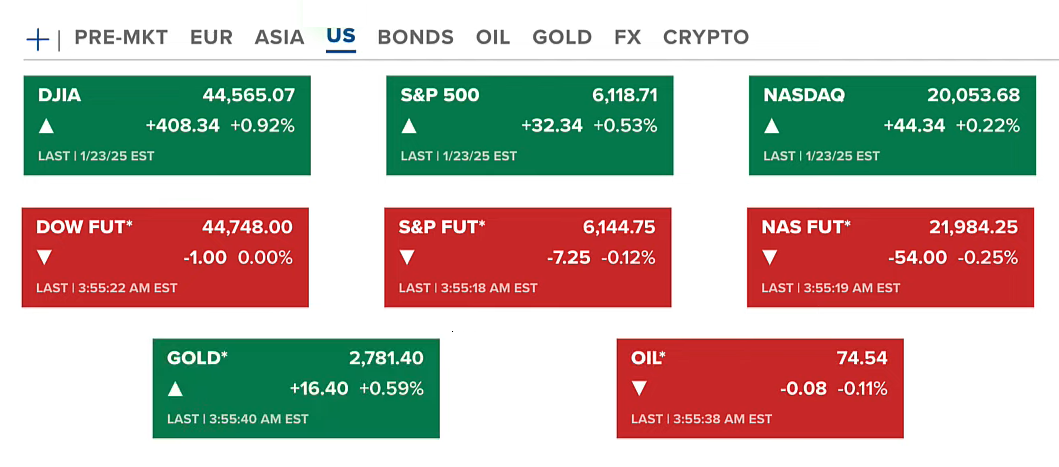This screenshot has height=467, width=1059.
Task: Click the OIL down arrow icon
Action: (639, 388)
